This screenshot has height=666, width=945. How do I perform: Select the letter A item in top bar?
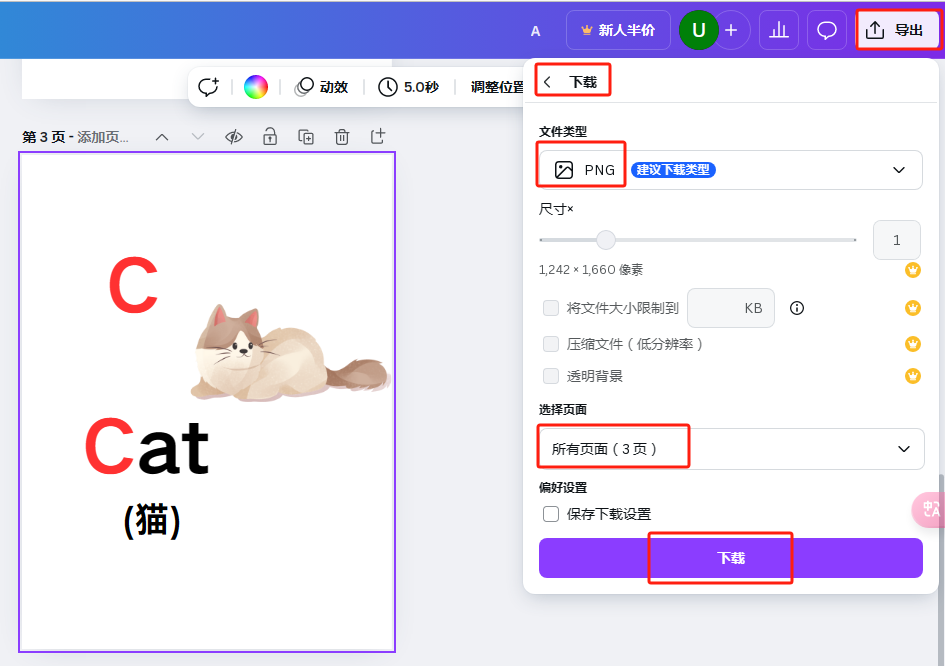point(535,31)
